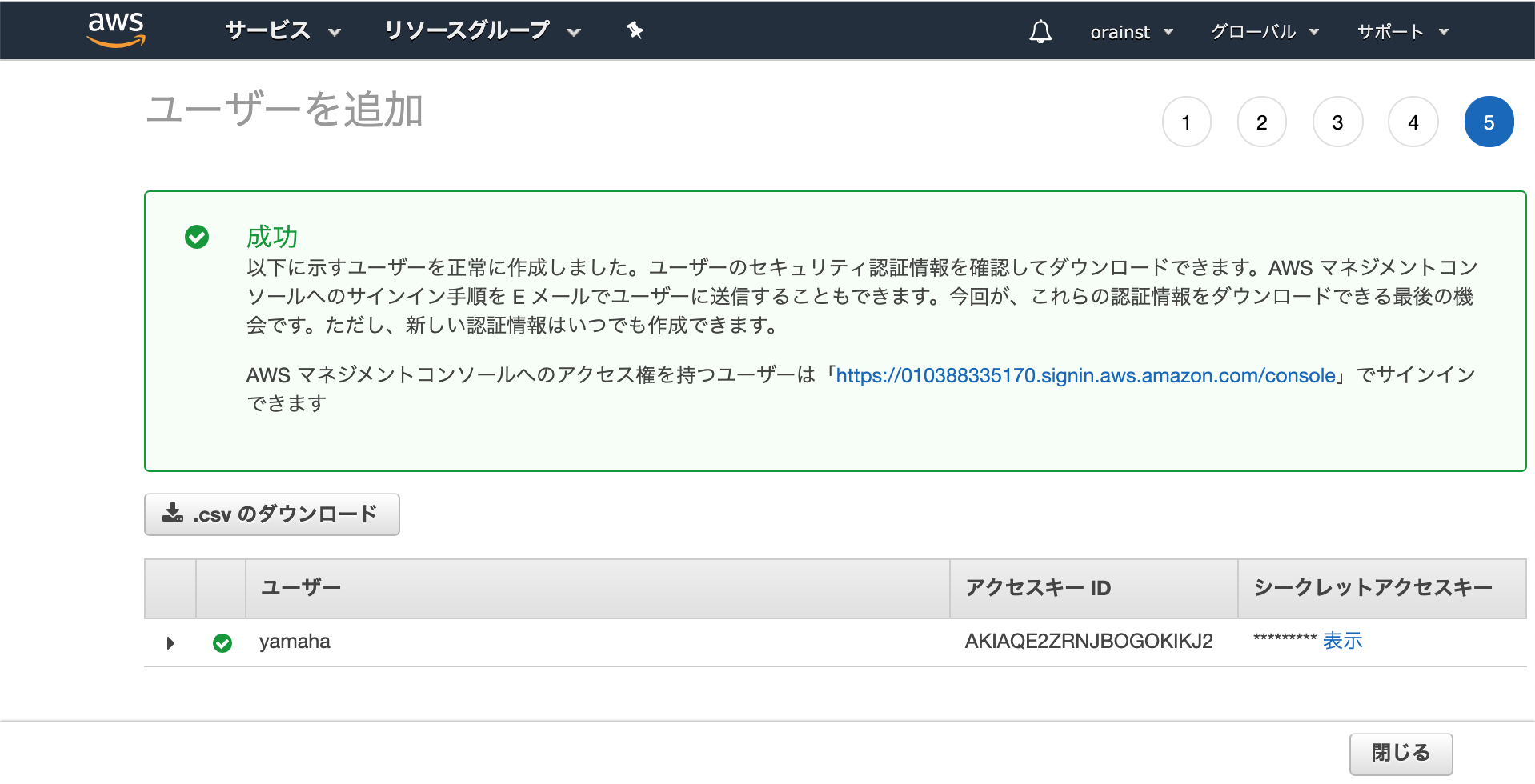Download the credentials .csv file
The image size is (1535, 784).
click(x=272, y=514)
